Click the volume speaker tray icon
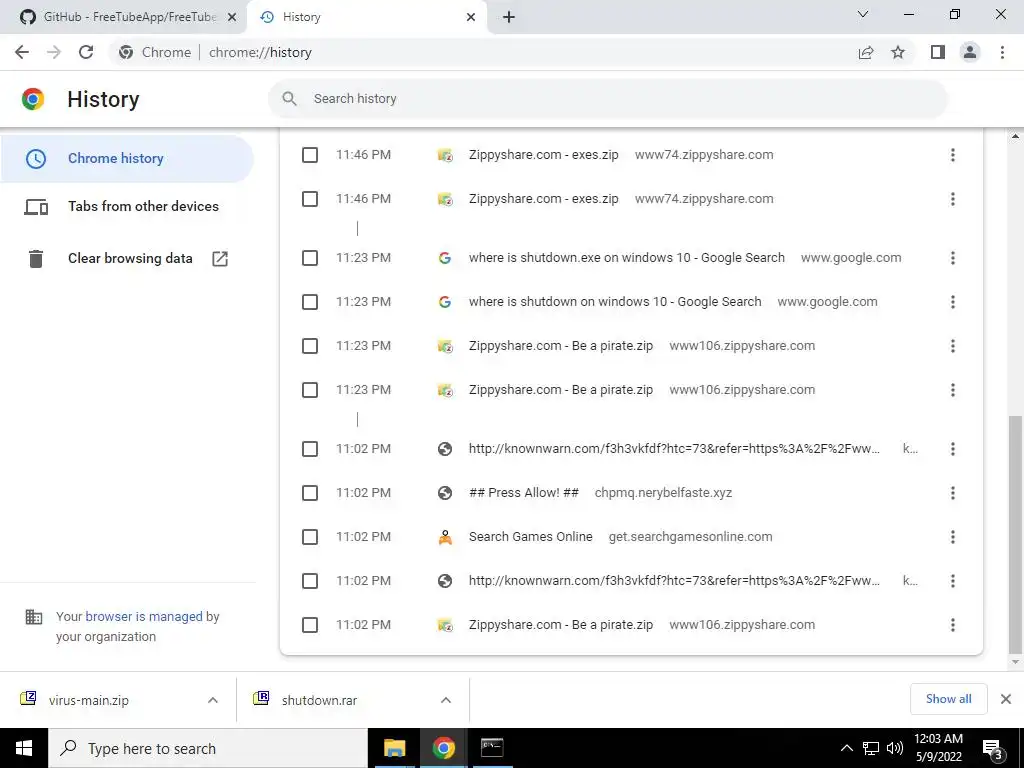Viewport: 1024px width, 768px height. (895, 748)
